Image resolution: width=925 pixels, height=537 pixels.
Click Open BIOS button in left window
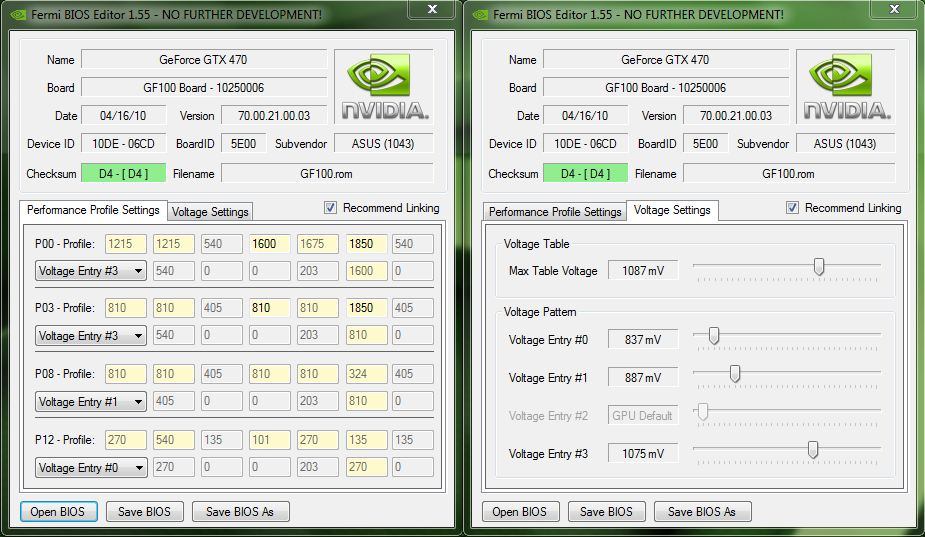pyautogui.click(x=58, y=512)
